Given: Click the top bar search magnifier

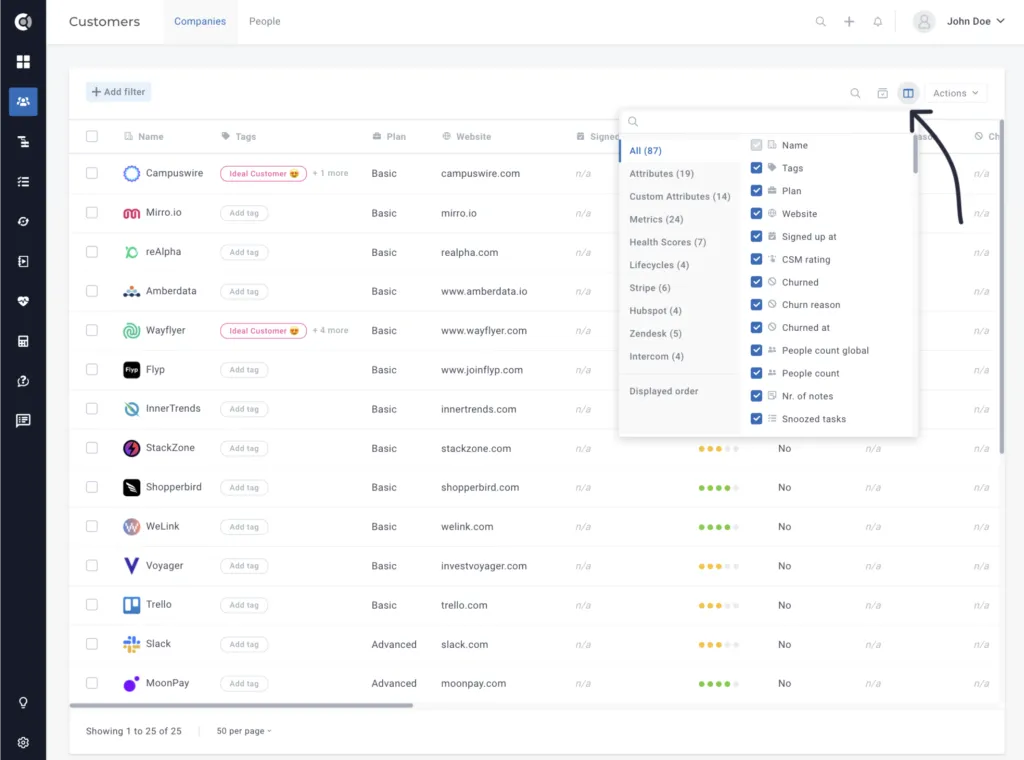Looking at the screenshot, I should coord(820,22).
